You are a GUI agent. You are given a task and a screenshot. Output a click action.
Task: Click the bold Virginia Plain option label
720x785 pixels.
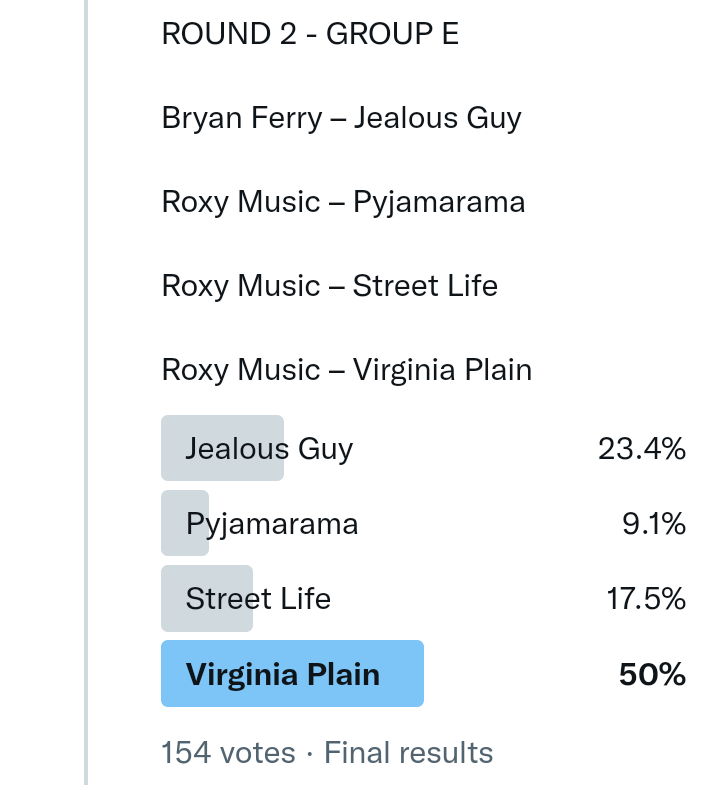coord(283,674)
